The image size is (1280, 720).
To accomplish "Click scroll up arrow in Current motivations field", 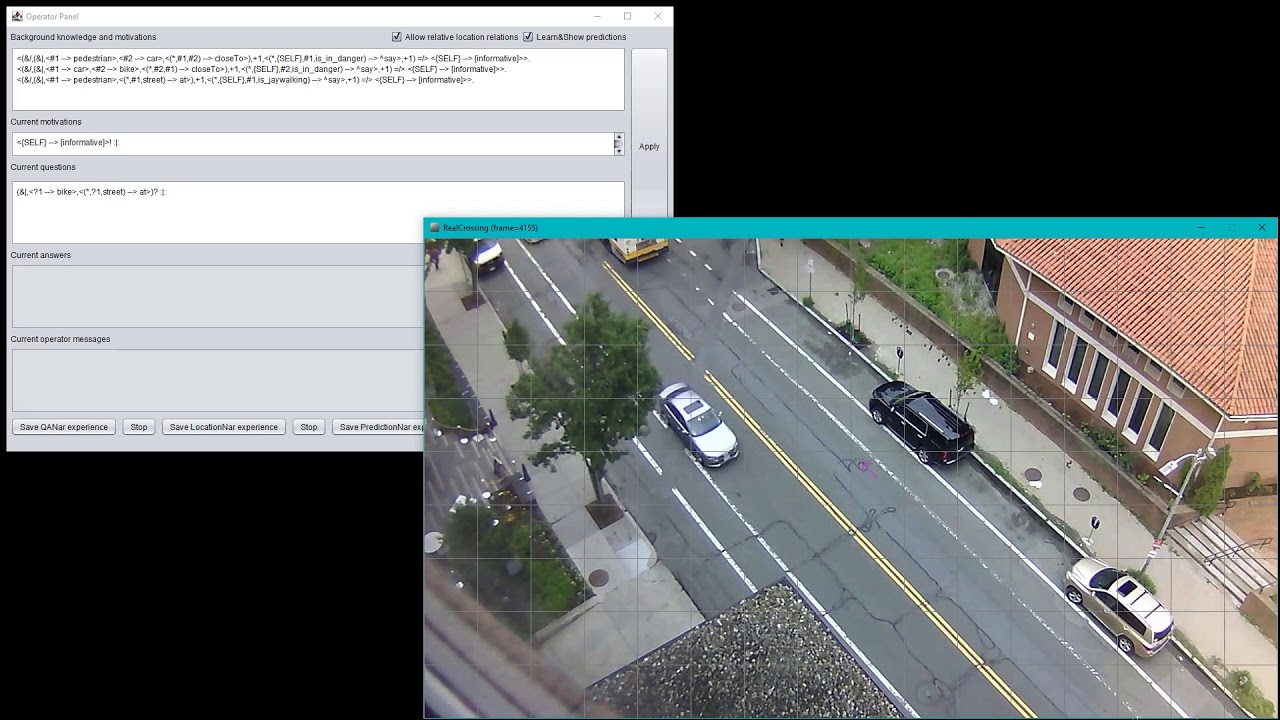I will pos(618,138).
